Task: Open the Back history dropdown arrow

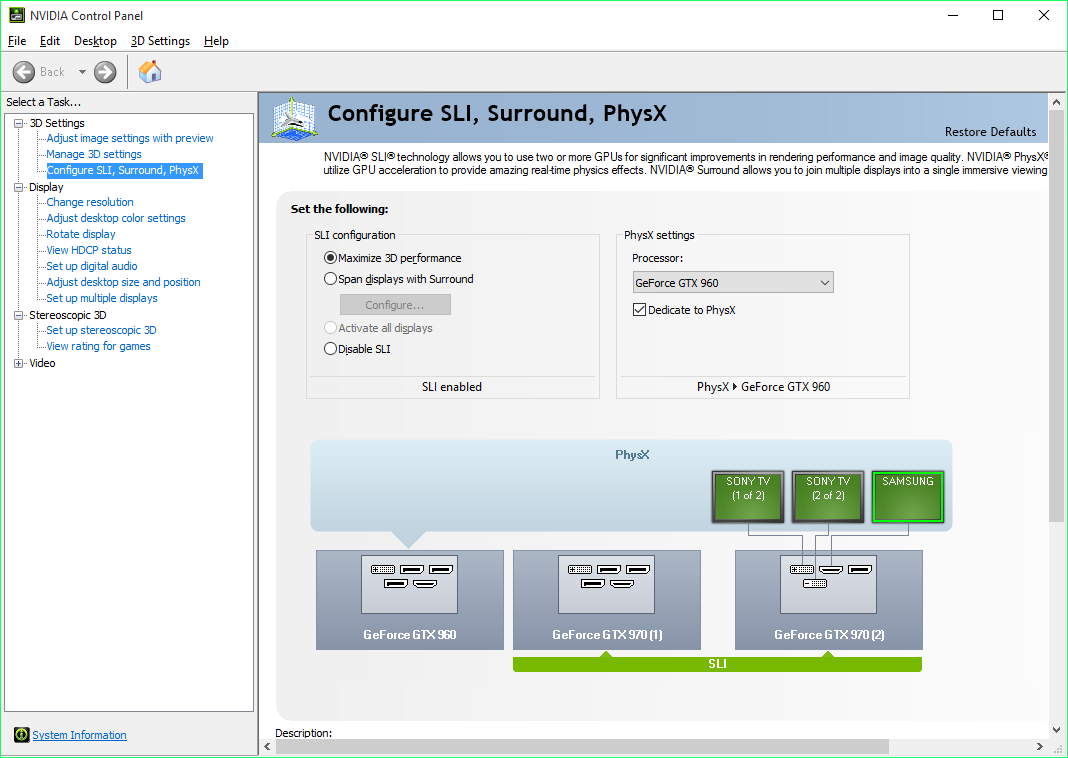Action: [82, 72]
